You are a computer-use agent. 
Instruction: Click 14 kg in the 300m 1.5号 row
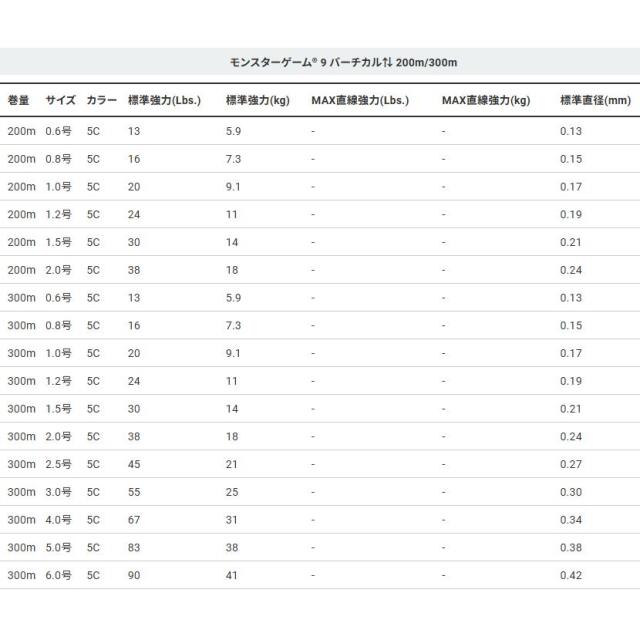coord(232,409)
